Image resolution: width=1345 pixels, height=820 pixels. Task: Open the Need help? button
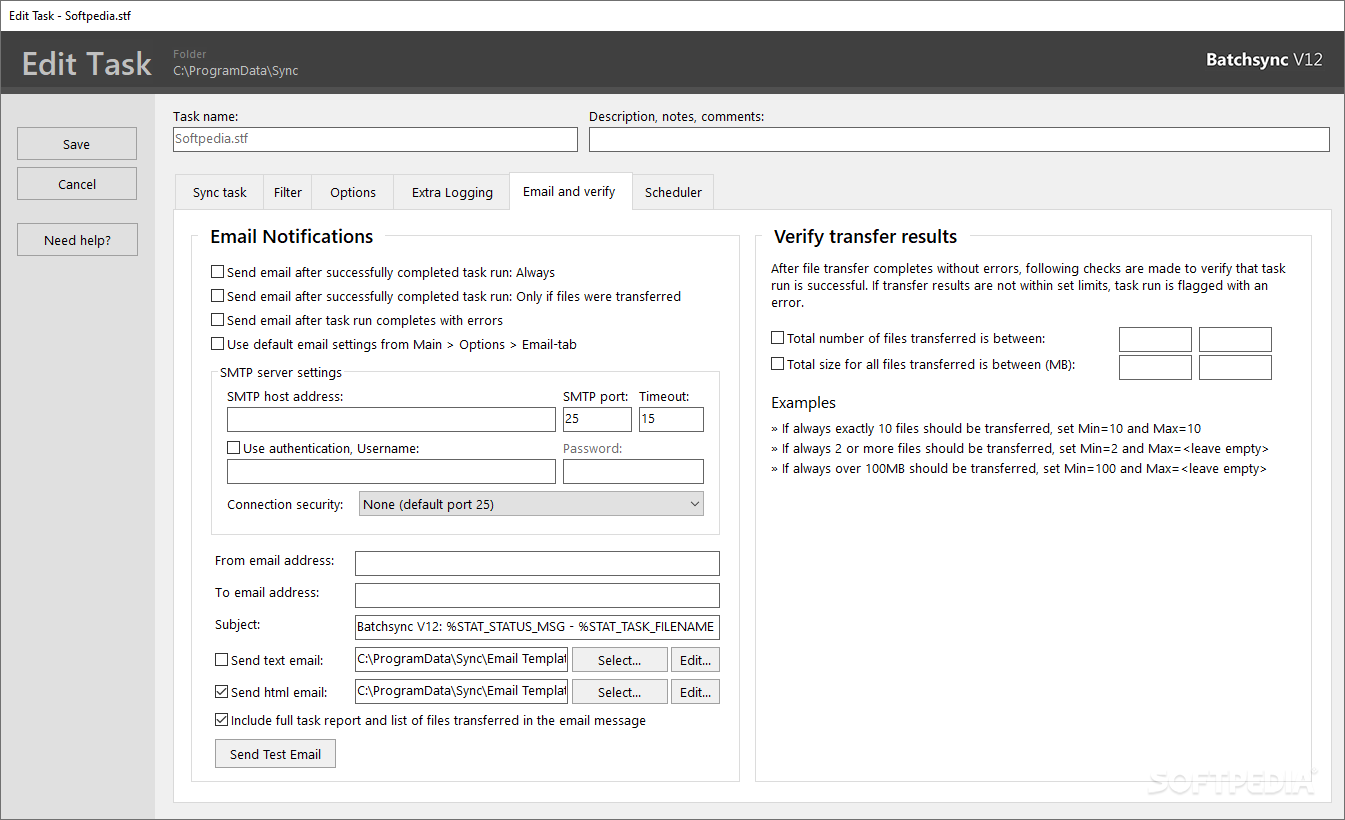pyautogui.click(x=77, y=240)
